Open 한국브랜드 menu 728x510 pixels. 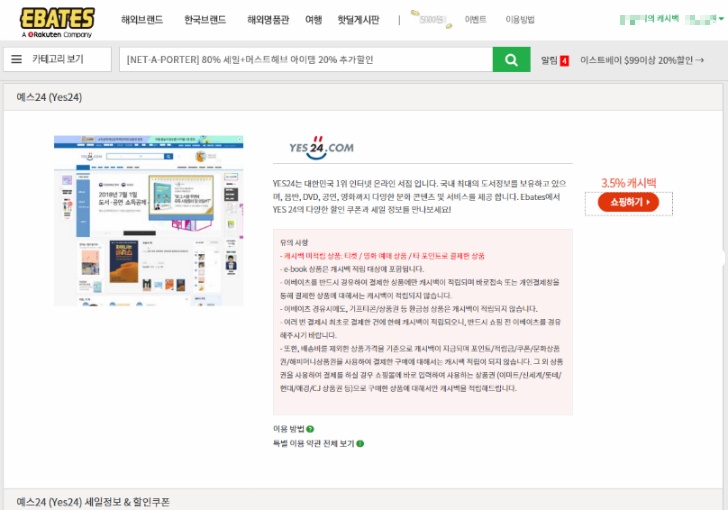pyautogui.click(x=205, y=20)
